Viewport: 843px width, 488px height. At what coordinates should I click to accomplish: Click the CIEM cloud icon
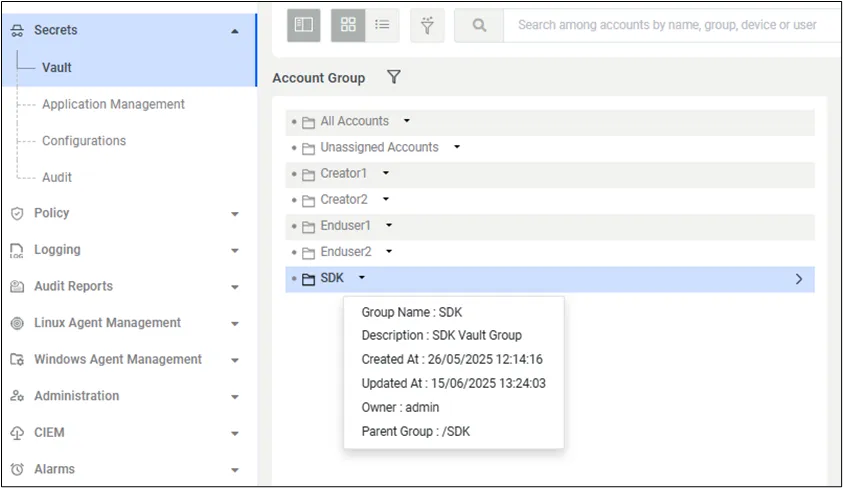coord(17,433)
